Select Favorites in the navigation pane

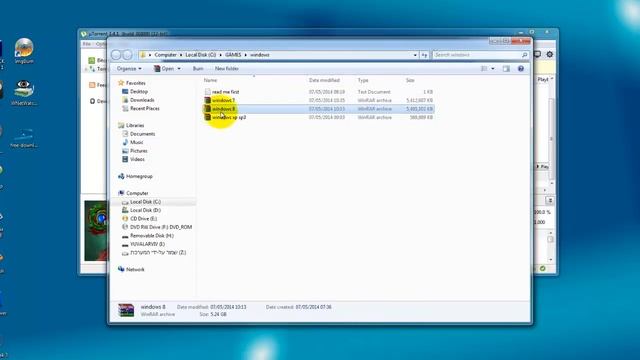point(136,83)
